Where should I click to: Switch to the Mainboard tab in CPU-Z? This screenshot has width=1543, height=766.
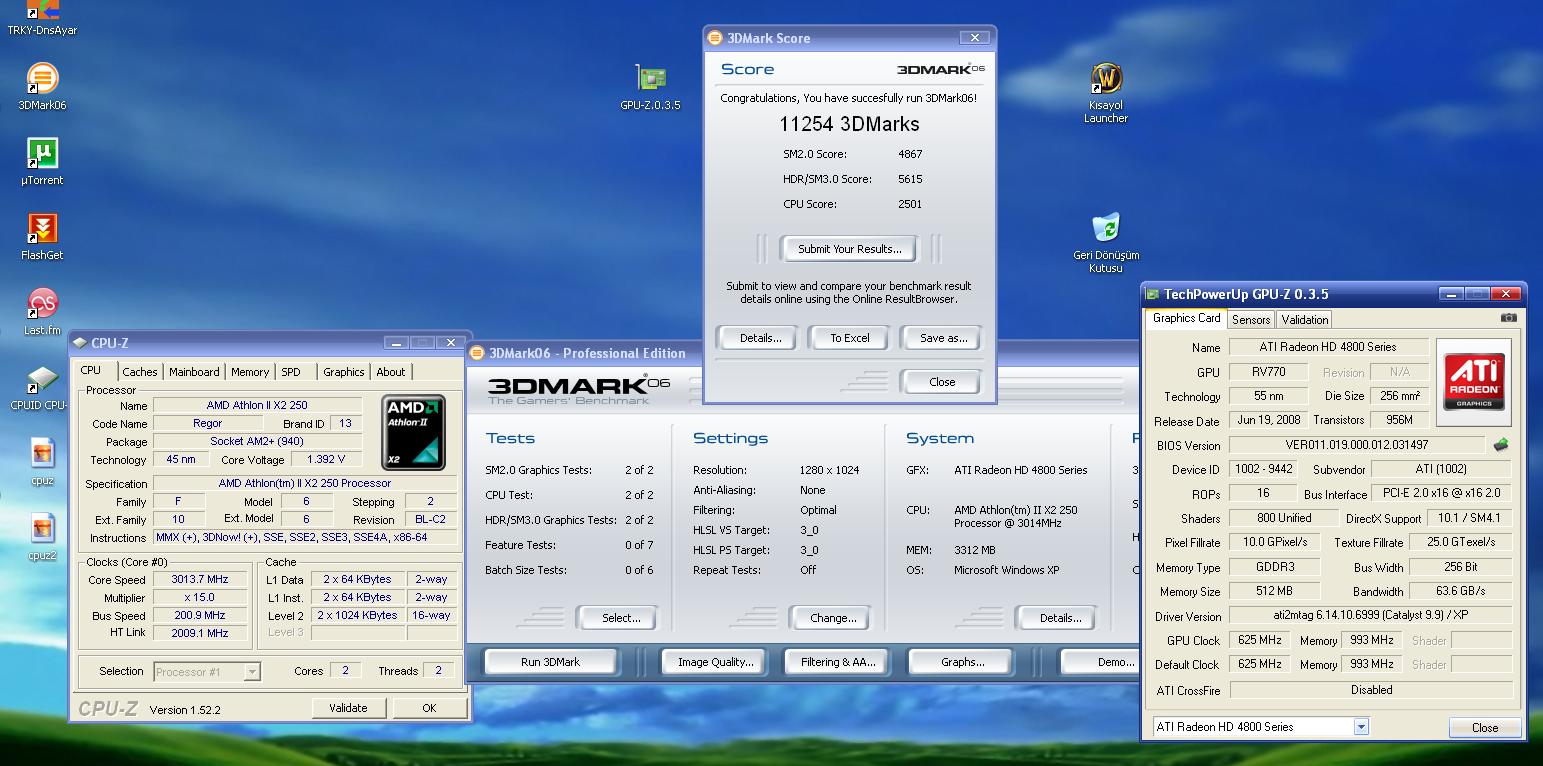(194, 372)
